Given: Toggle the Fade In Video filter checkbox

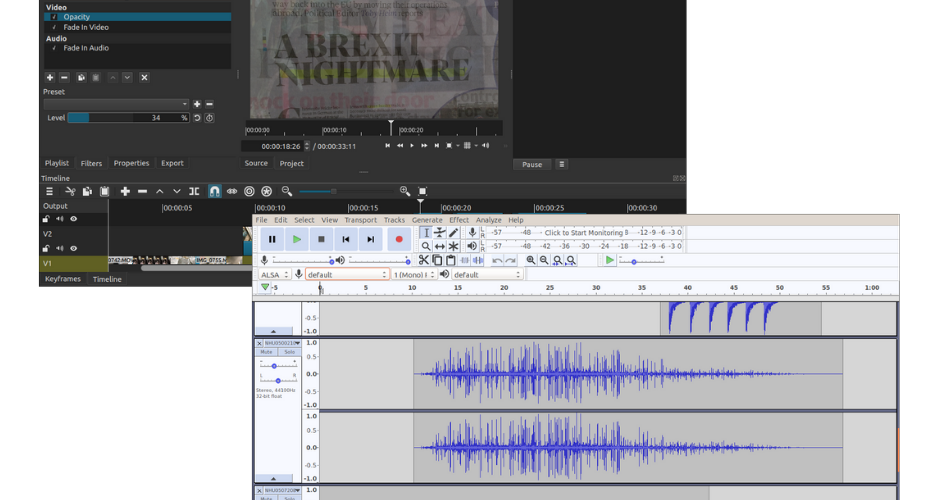Looking at the screenshot, I should [x=55, y=27].
